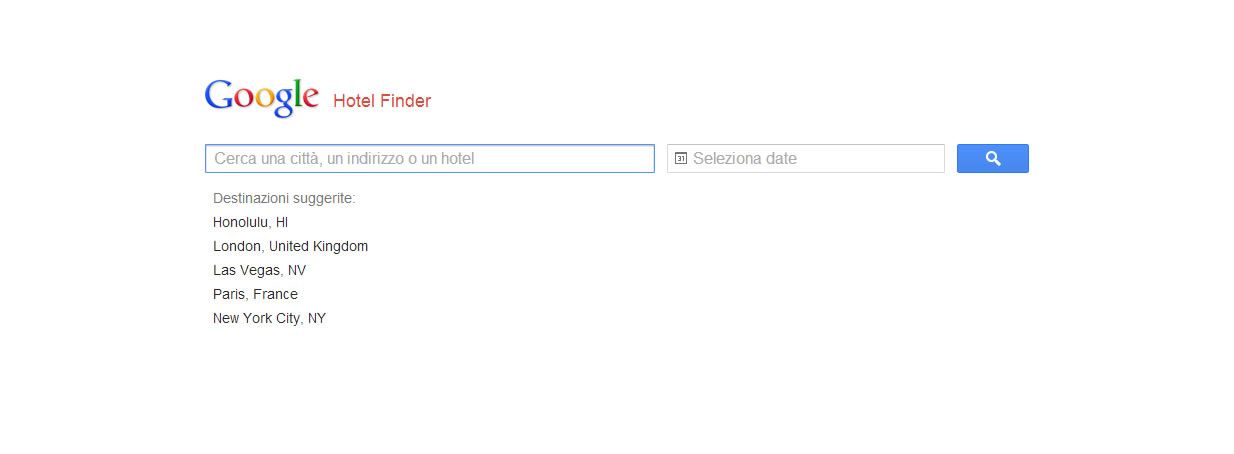Select Honolulu, HI suggested destination
This screenshot has width=1234, height=454.
(x=250, y=222)
